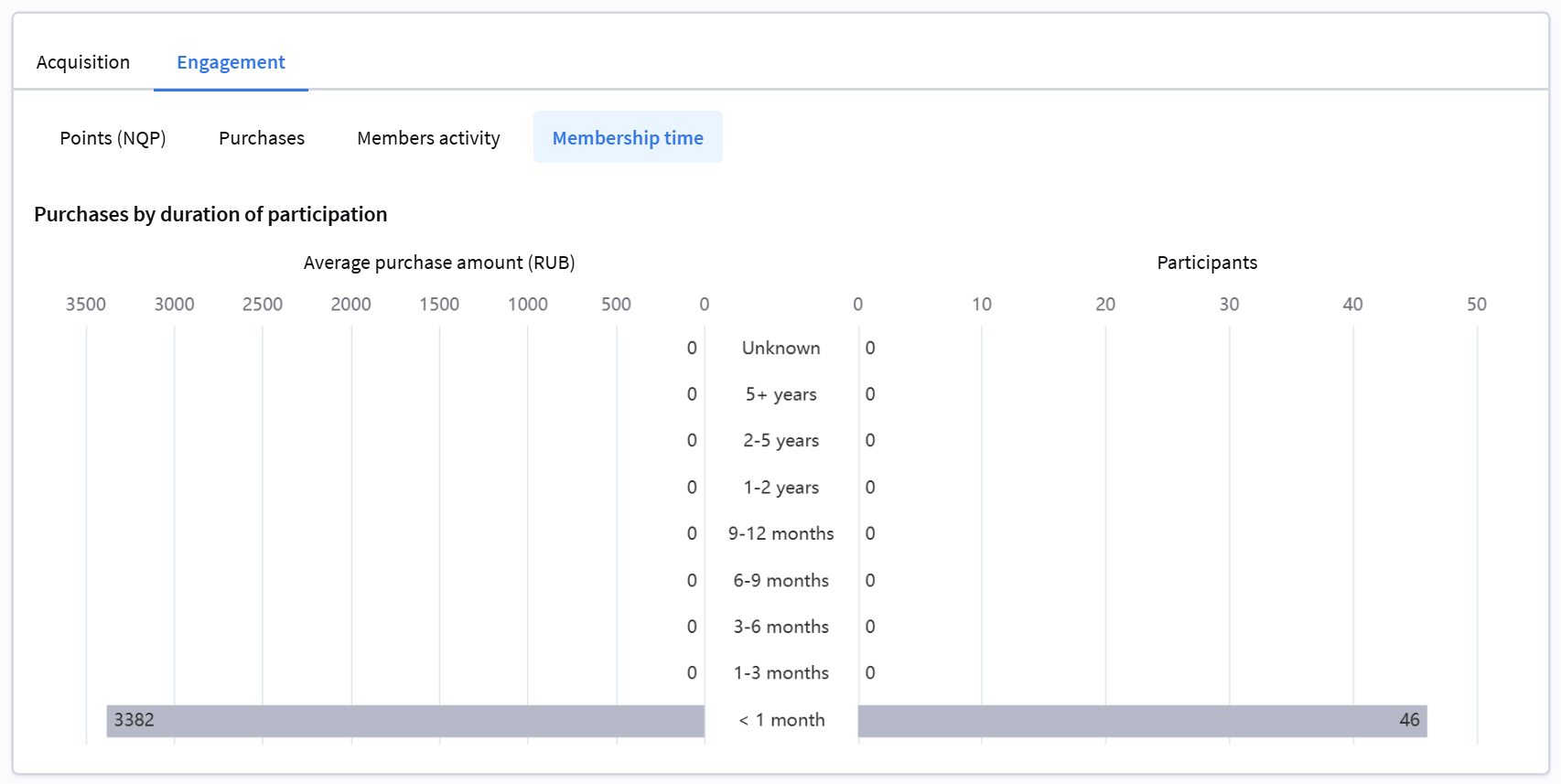Click the 9-12 months row label
This screenshot has height=784, width=1561.
click(x=780, y=534)
